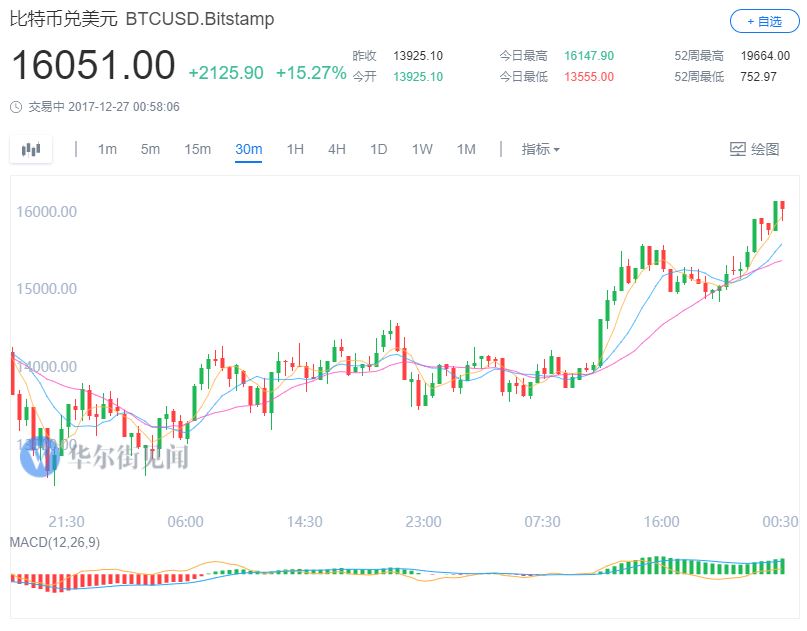Click the 07:30 time axis label
This screenshot has height=631, width=807.
542,522
